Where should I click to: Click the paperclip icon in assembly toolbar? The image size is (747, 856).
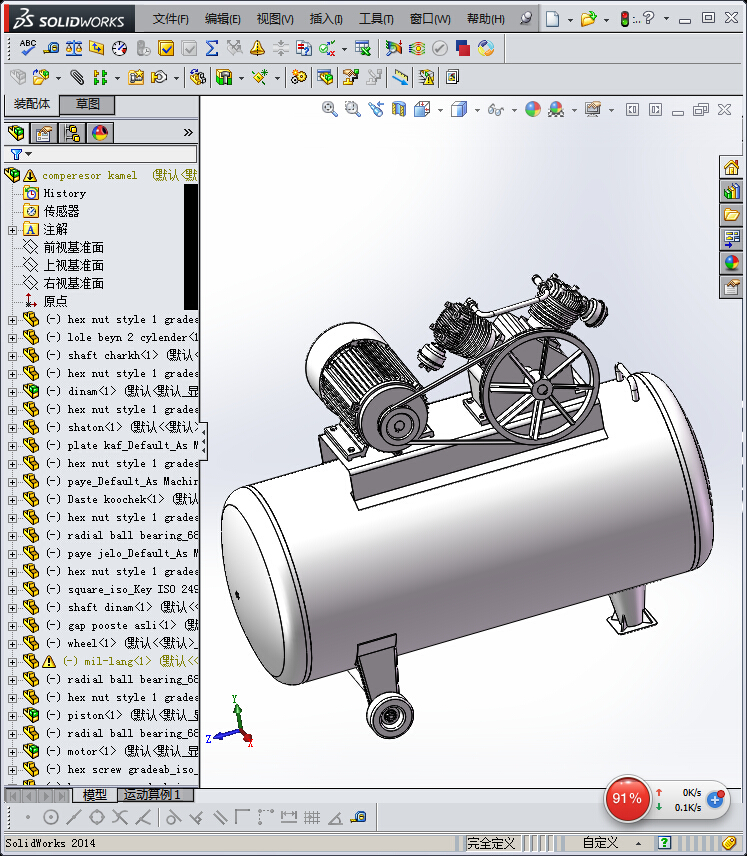pyautogui.click(x=77, y=78)
